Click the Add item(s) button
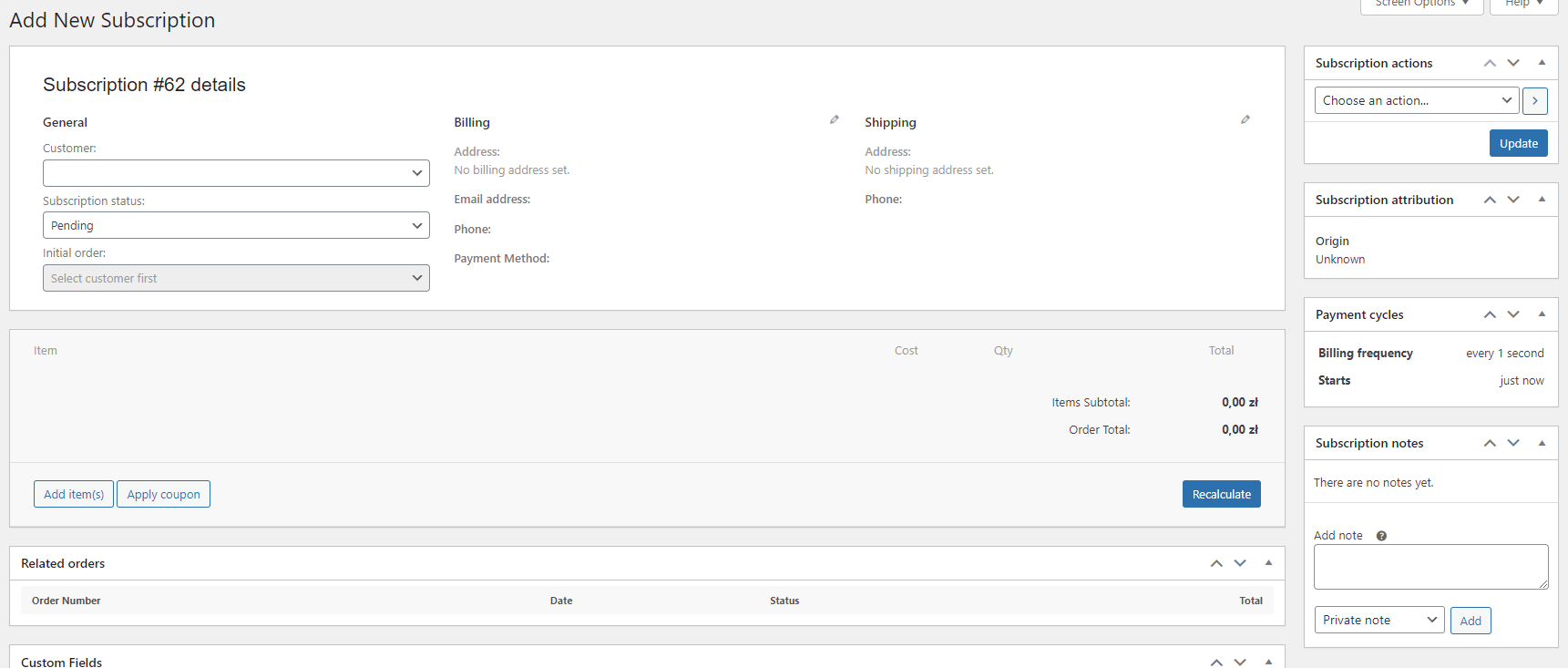Image resolution: width=1568 pixels, height=668 pixels. coord(74,494)
